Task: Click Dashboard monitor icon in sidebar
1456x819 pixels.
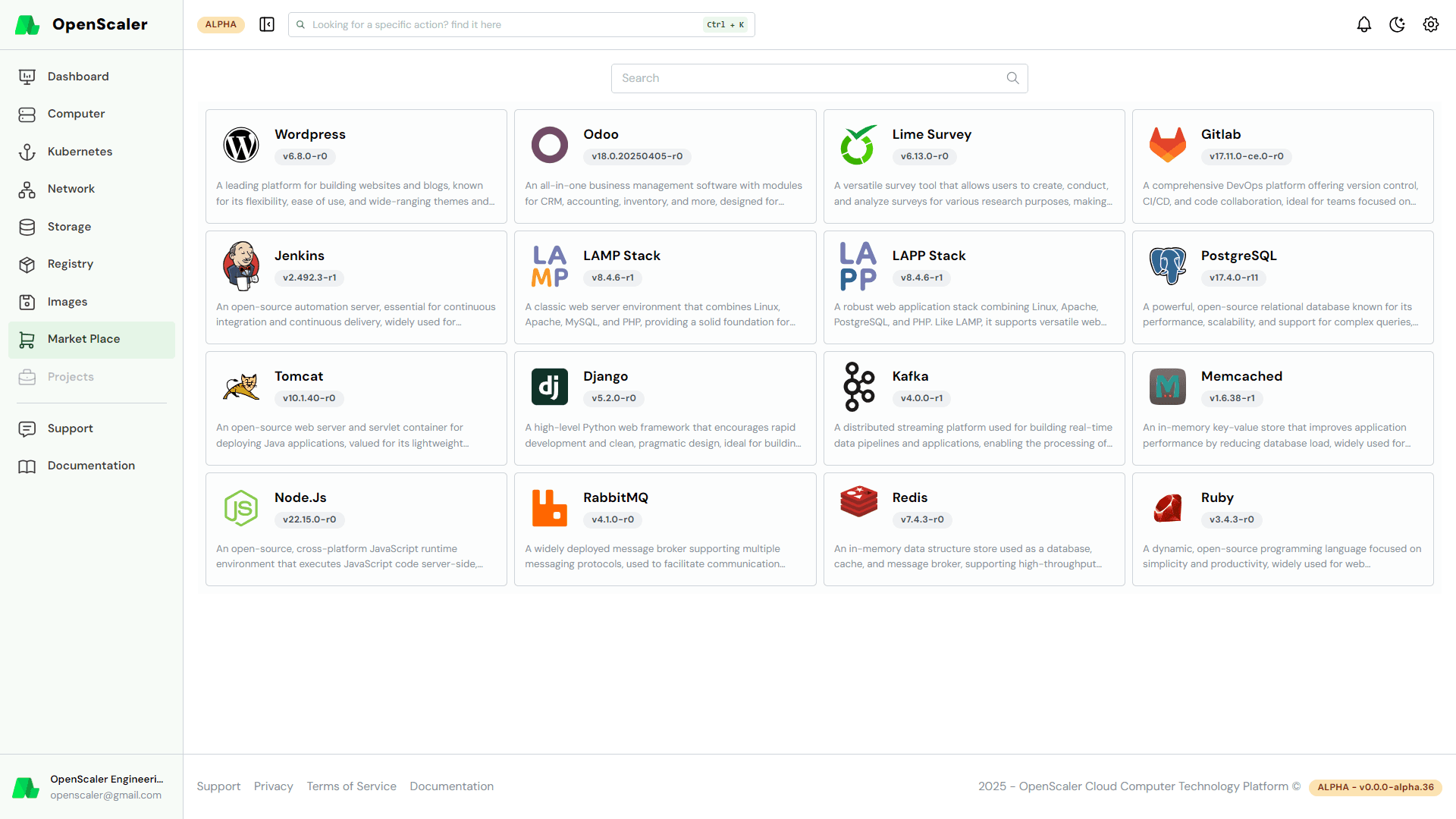Action: 27,77
